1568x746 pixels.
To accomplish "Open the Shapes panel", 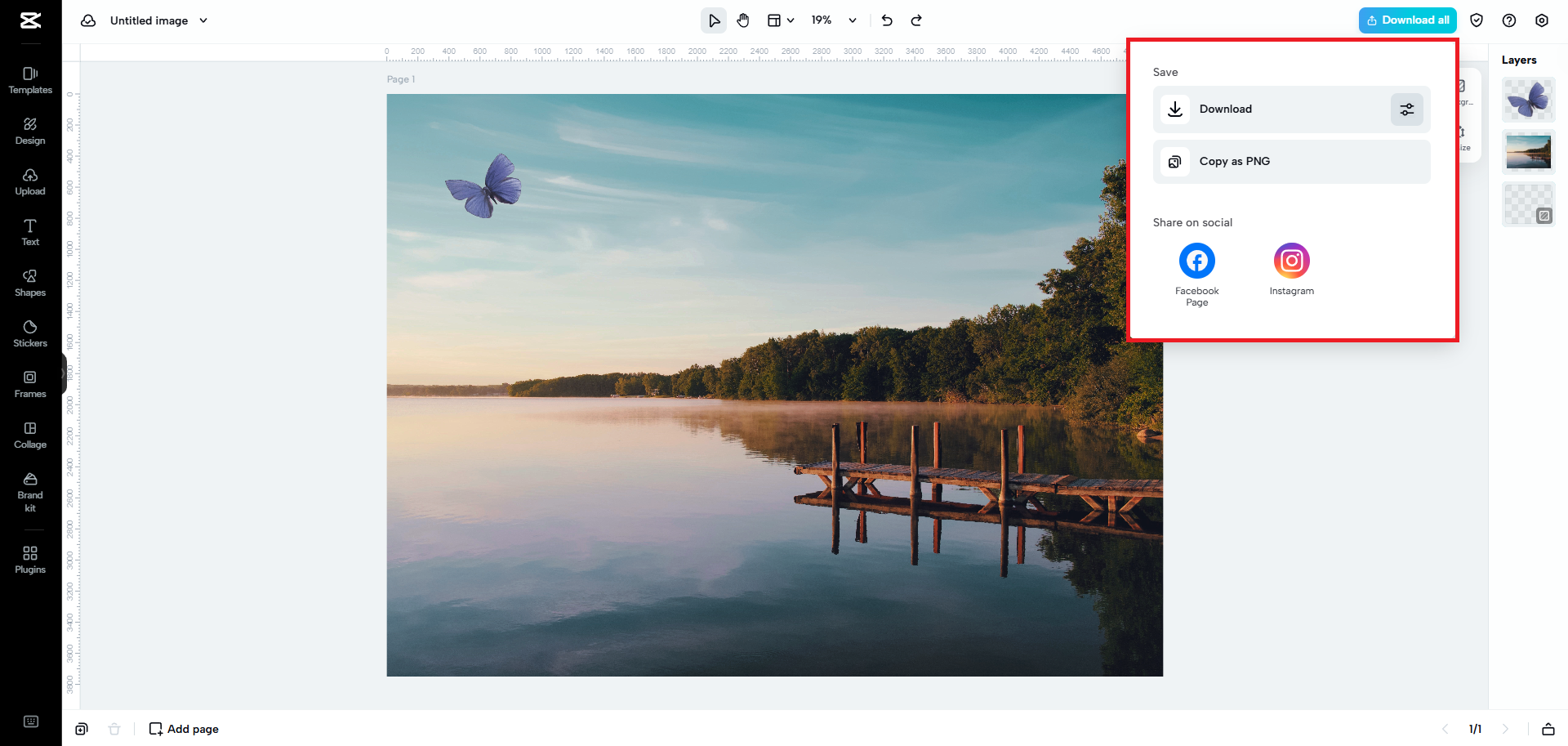I will (30, 283).
